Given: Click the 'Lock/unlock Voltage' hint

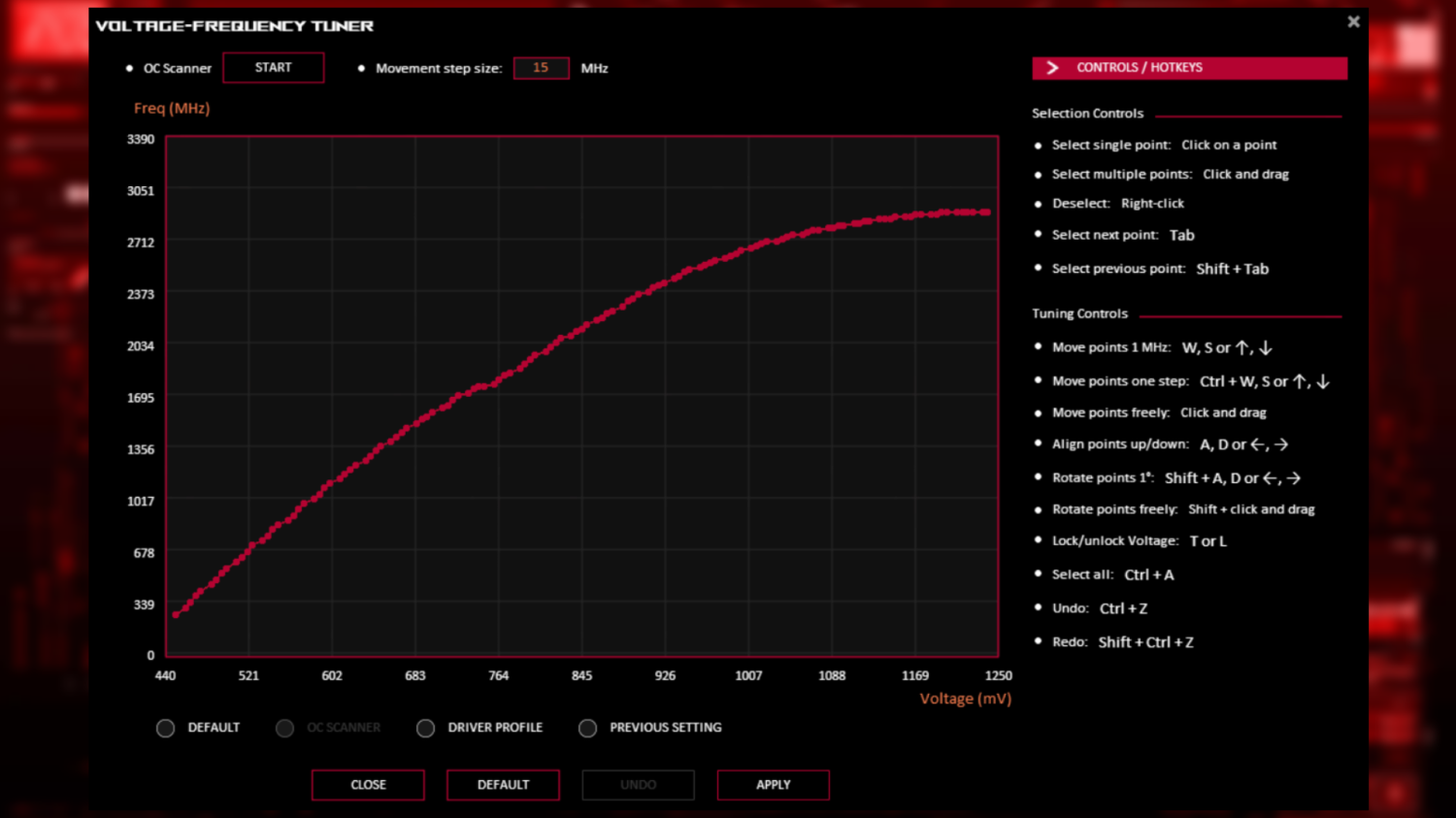Looking at the screenshot, I should tap(1140, 541).
